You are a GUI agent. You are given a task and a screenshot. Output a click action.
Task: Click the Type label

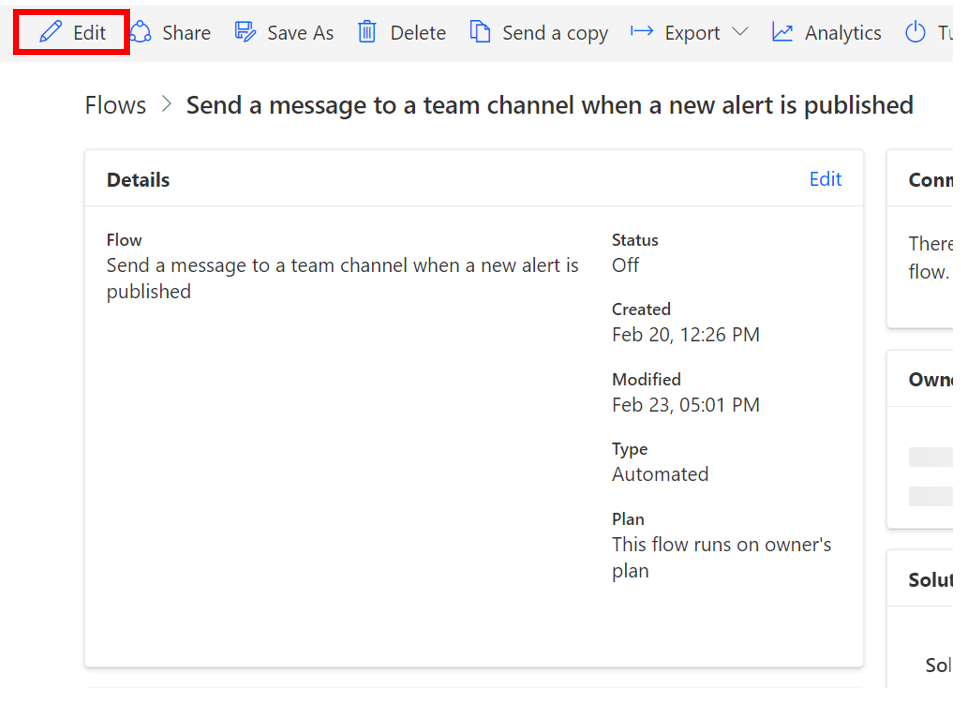pos(630,449)
